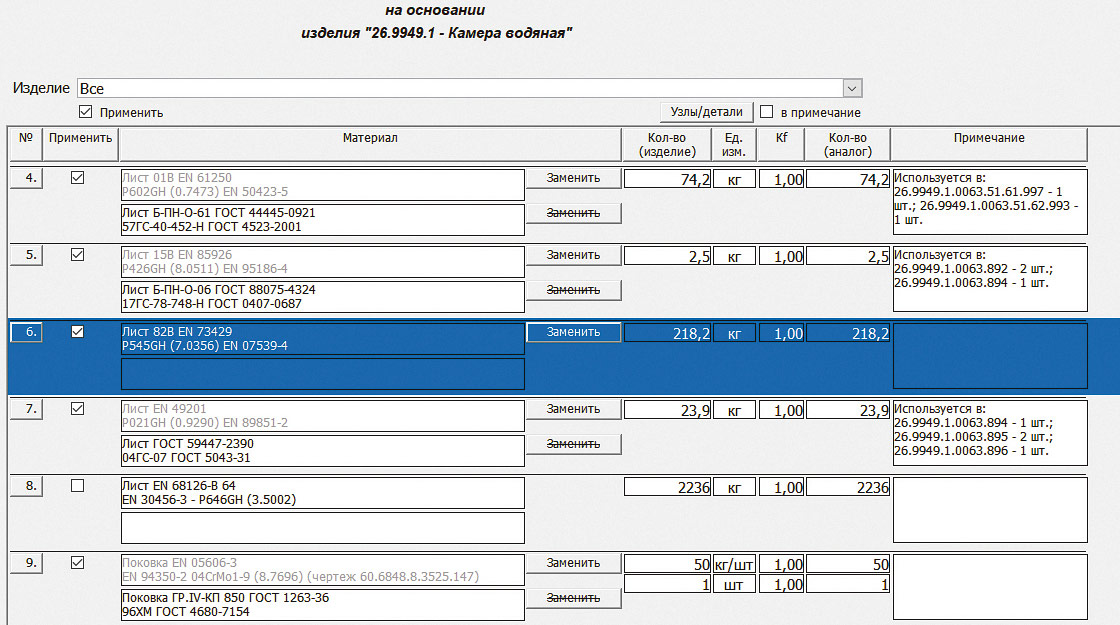Viewport: 1120px width, 625px height.
Task: Click Заменить for Поковка EN 05606-3
Action: pyautogui.click(x=573, y=563)
